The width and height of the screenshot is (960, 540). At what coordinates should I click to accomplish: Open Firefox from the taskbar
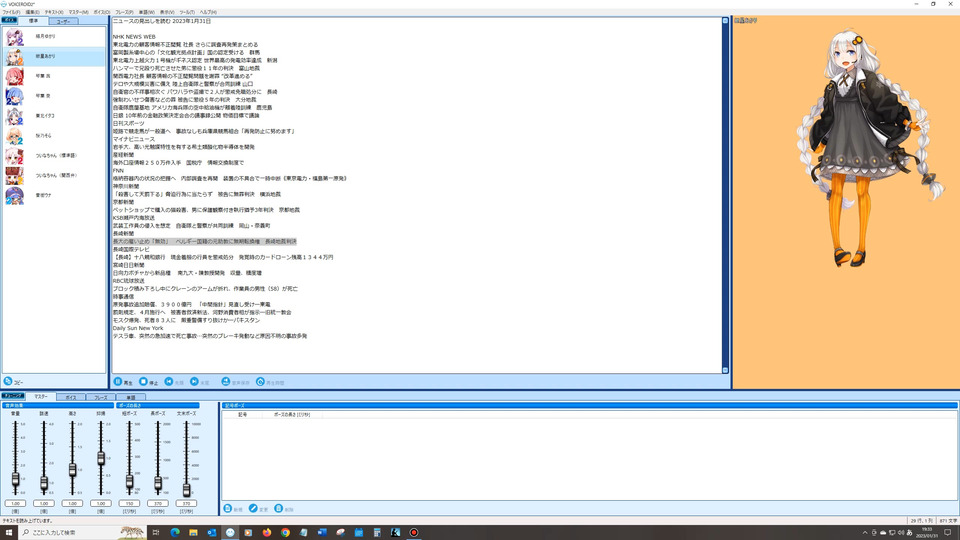pyautogui.click(x=267, y=532)
